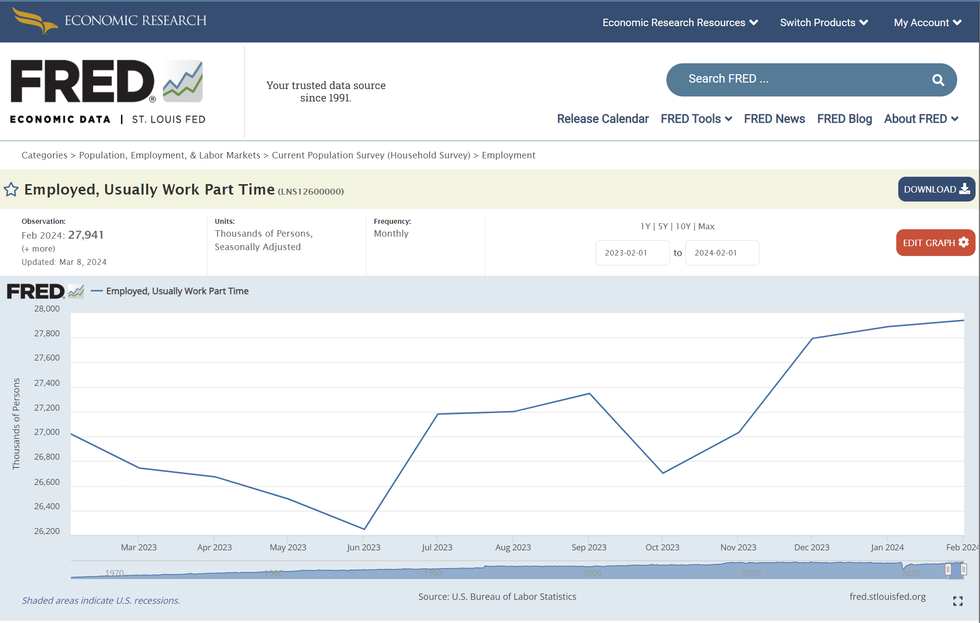This screenshot has width=980, height=623.
Task: Click the right handle of timeline range slider
Action: coord(964,569)
